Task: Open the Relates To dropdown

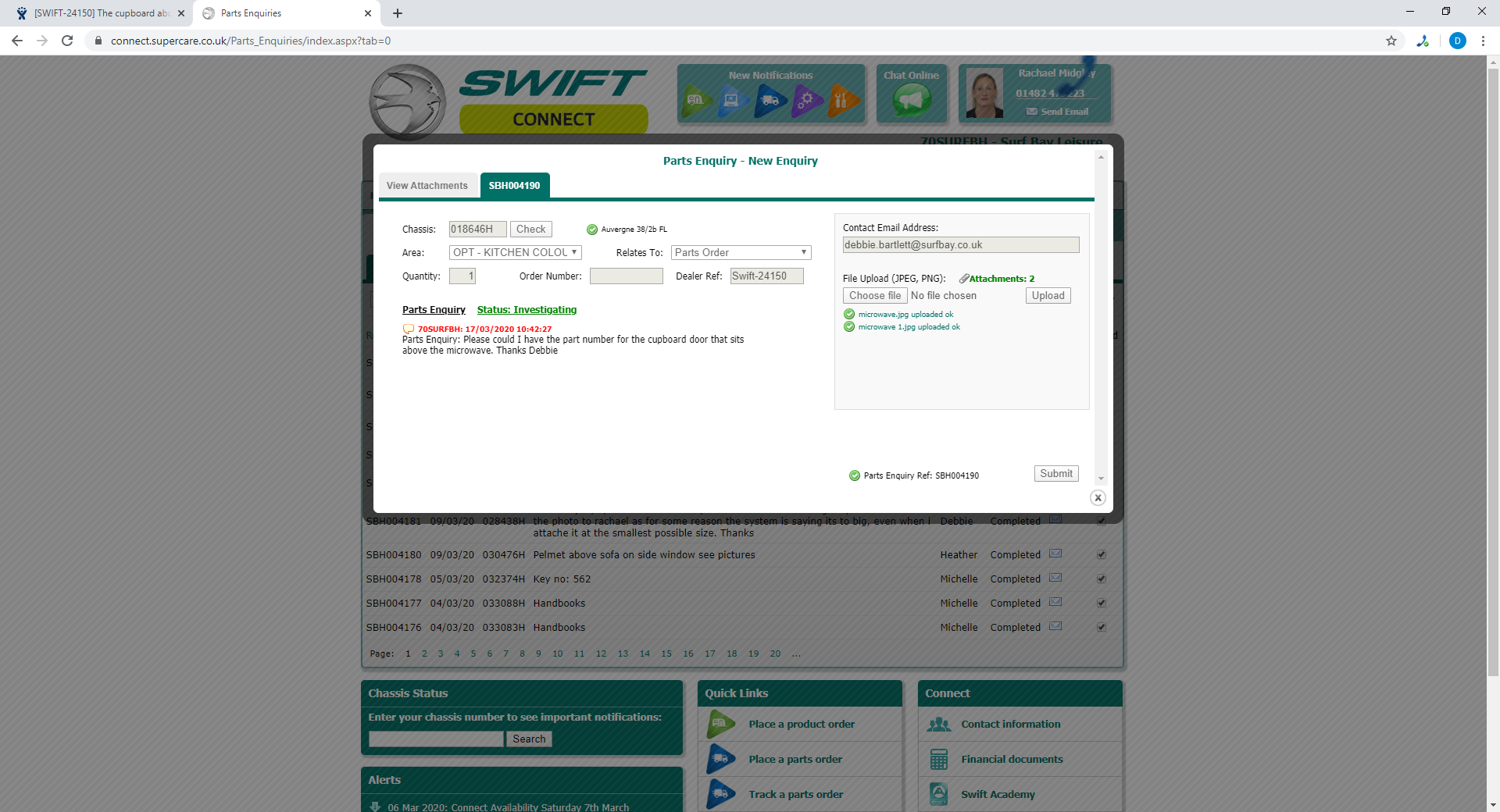Action: tap(741, 252)
